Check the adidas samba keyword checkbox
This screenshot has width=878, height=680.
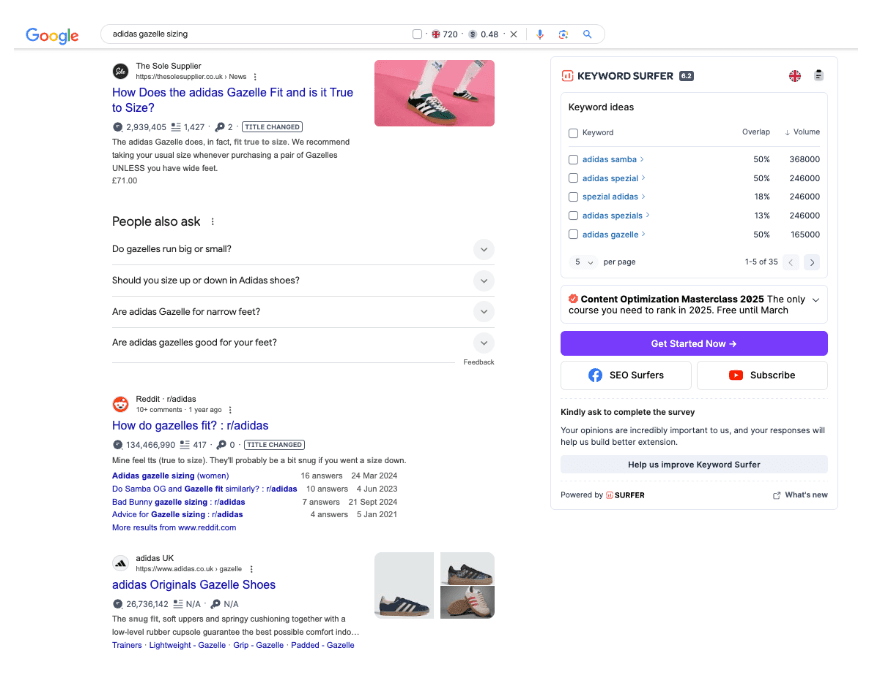573,158
